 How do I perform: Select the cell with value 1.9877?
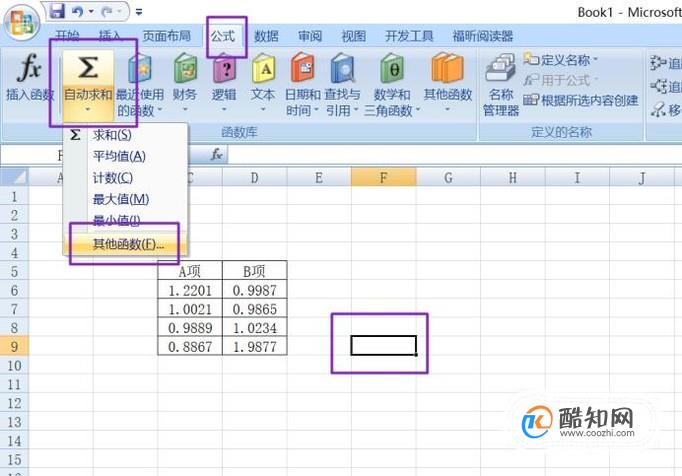(254, 346)
